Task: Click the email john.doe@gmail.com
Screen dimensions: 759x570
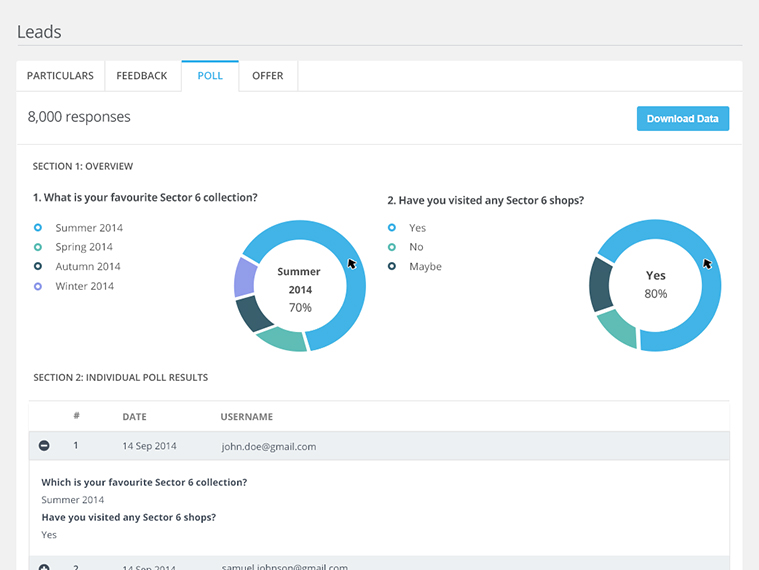Action: pyautogui.click(x=269, y=447)
